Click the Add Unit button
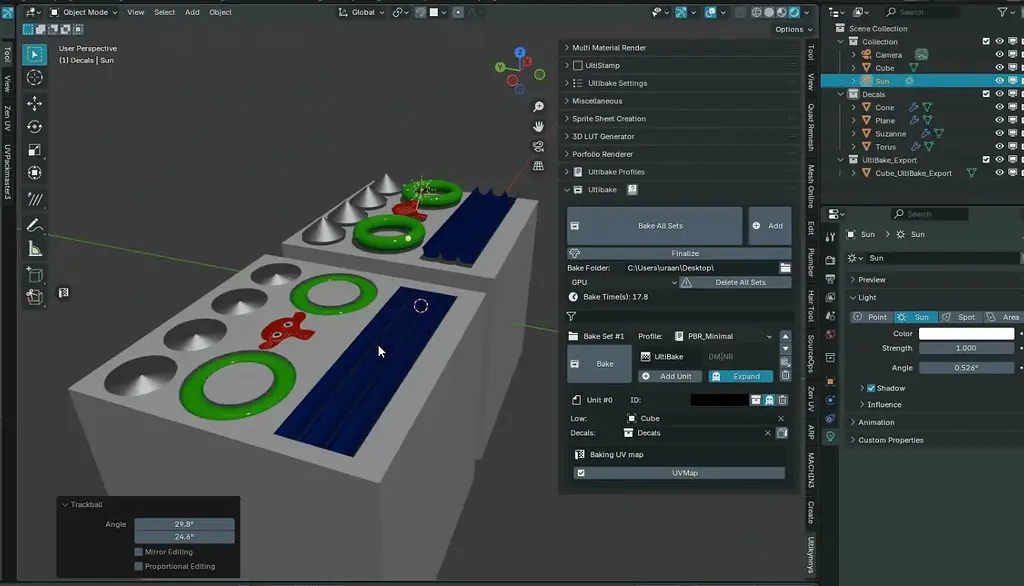This screenshot has width=1024, height=586. coord(669,376)
